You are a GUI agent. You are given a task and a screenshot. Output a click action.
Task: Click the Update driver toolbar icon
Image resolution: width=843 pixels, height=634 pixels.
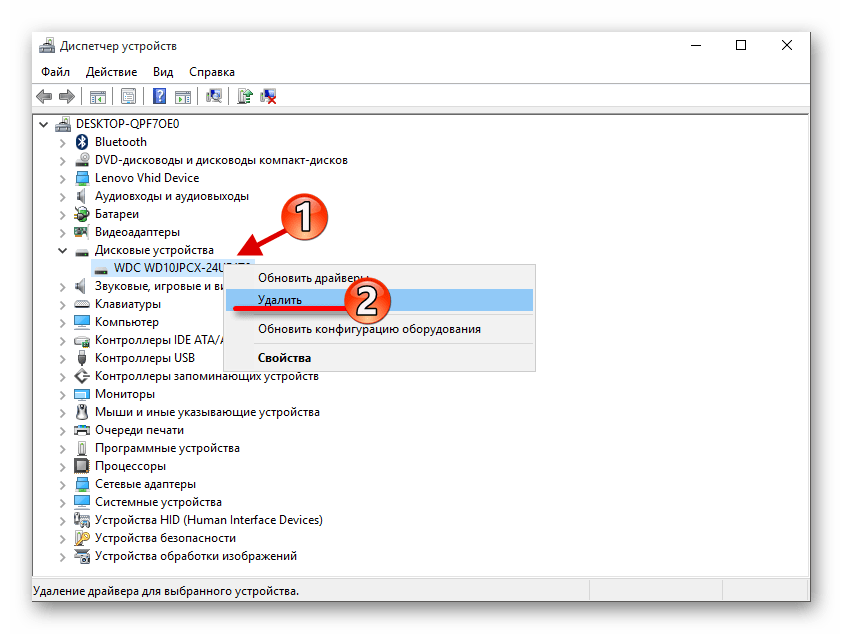click(245, 96)
